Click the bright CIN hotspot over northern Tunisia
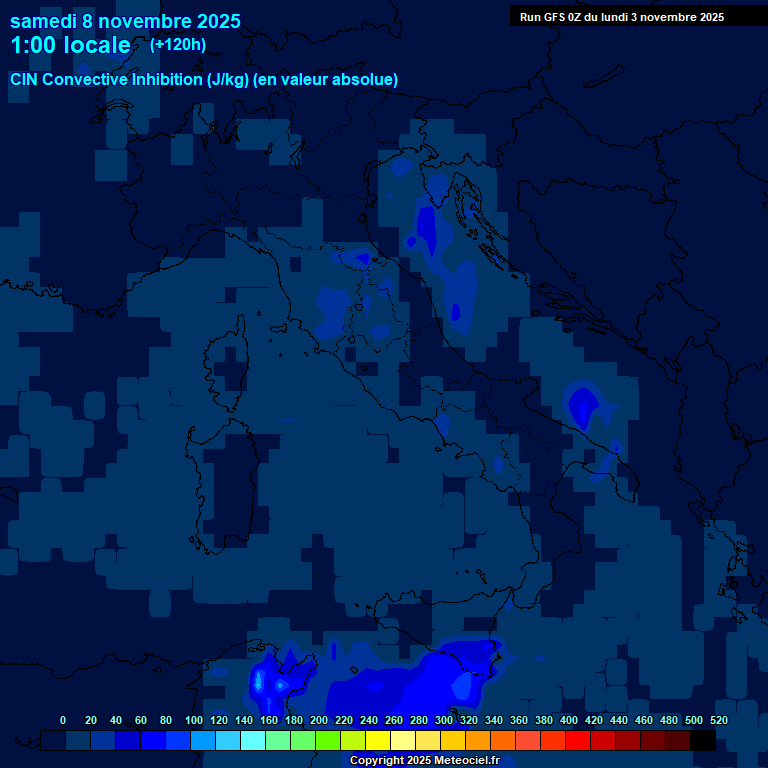 coord(259,682)
